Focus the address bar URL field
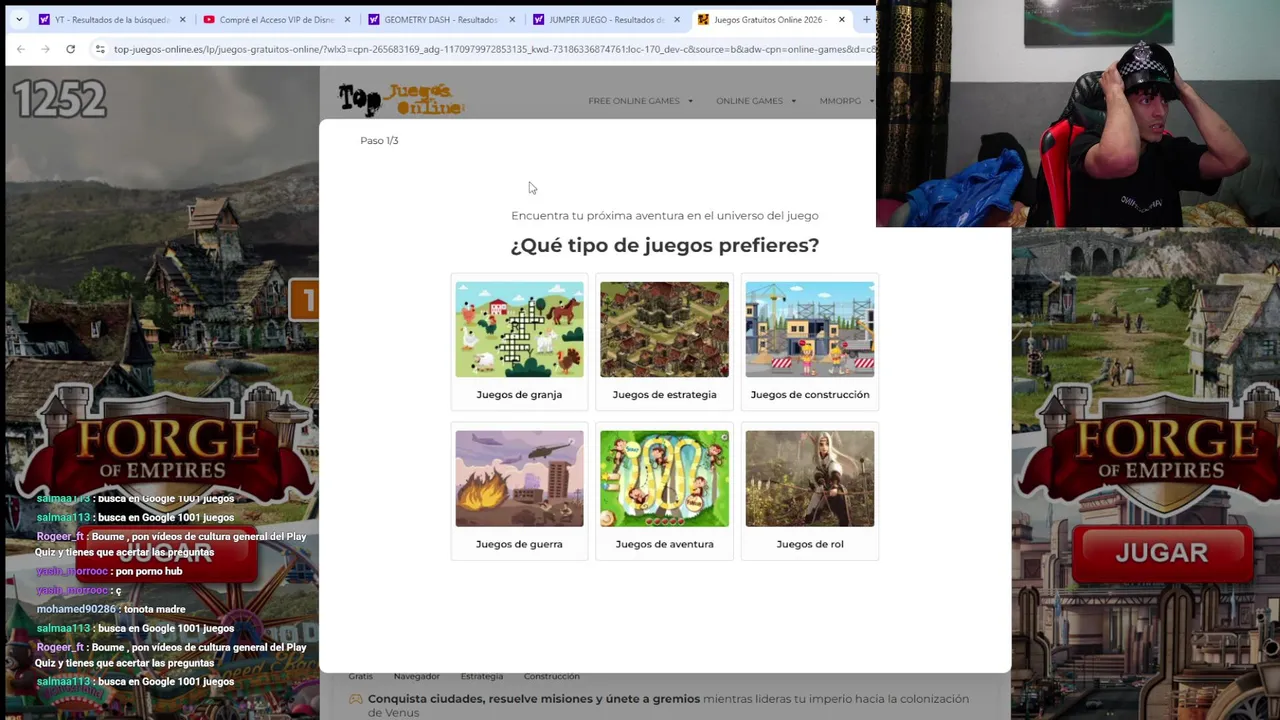Viewport: 1280px width, 720px height. 494,49
